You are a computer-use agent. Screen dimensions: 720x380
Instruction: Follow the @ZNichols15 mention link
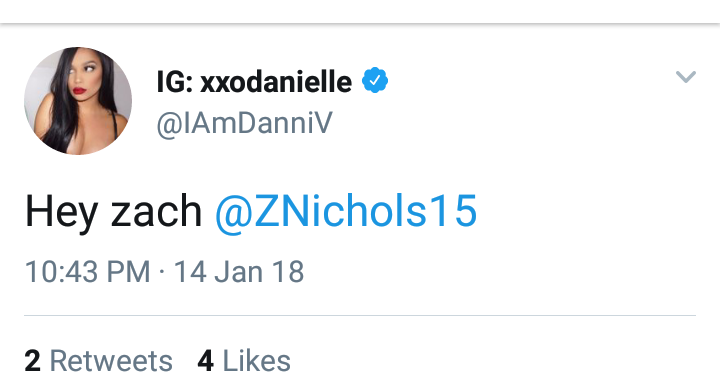point(346,212)
